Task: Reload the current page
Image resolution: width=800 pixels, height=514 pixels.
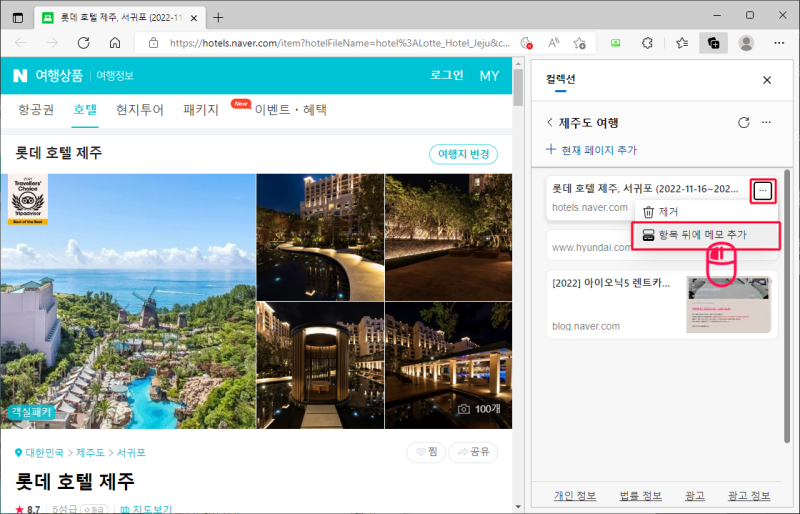Action: pyautogui.click(x=84, y=43)
